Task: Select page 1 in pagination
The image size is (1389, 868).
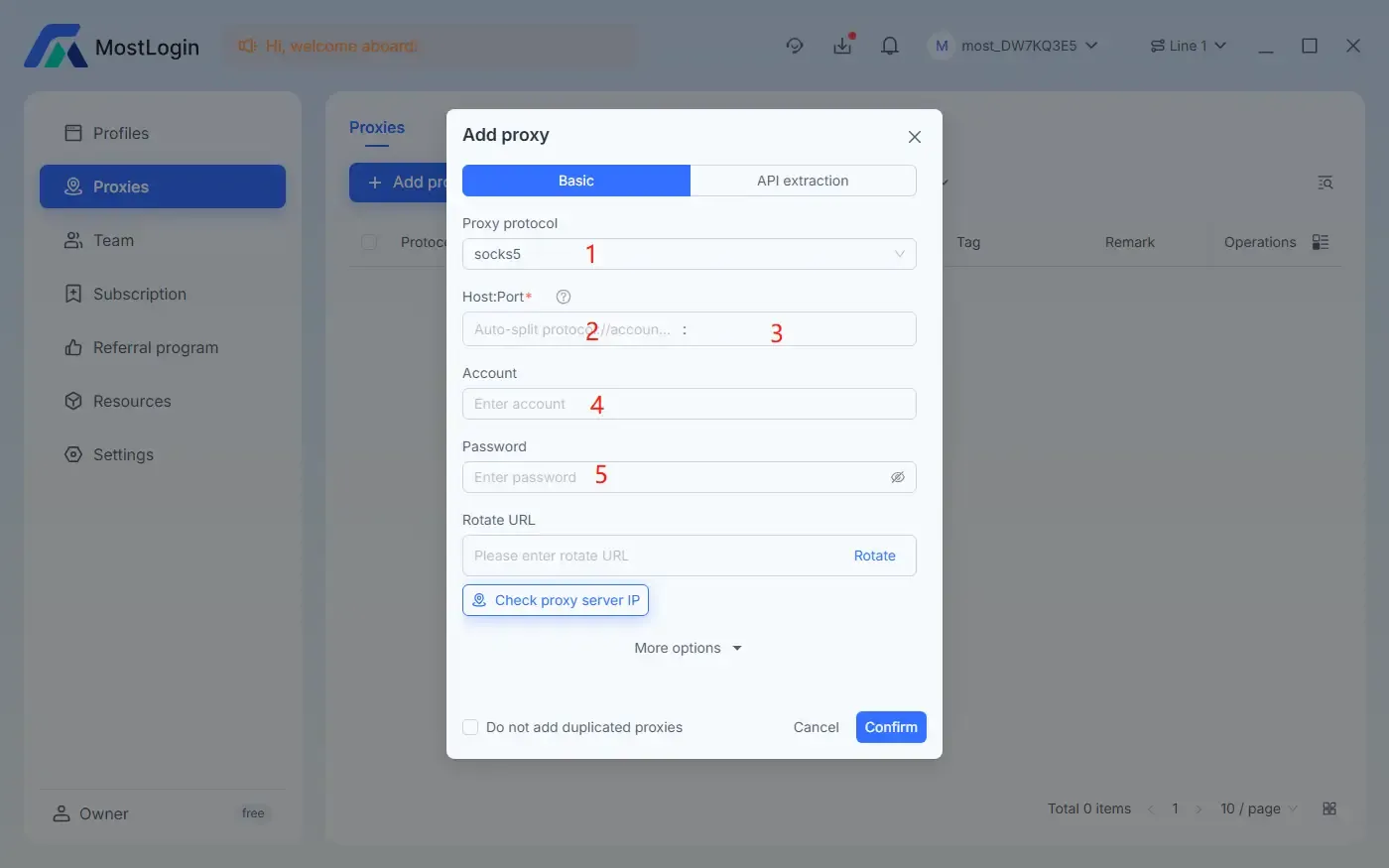Action: point(1175,808)
